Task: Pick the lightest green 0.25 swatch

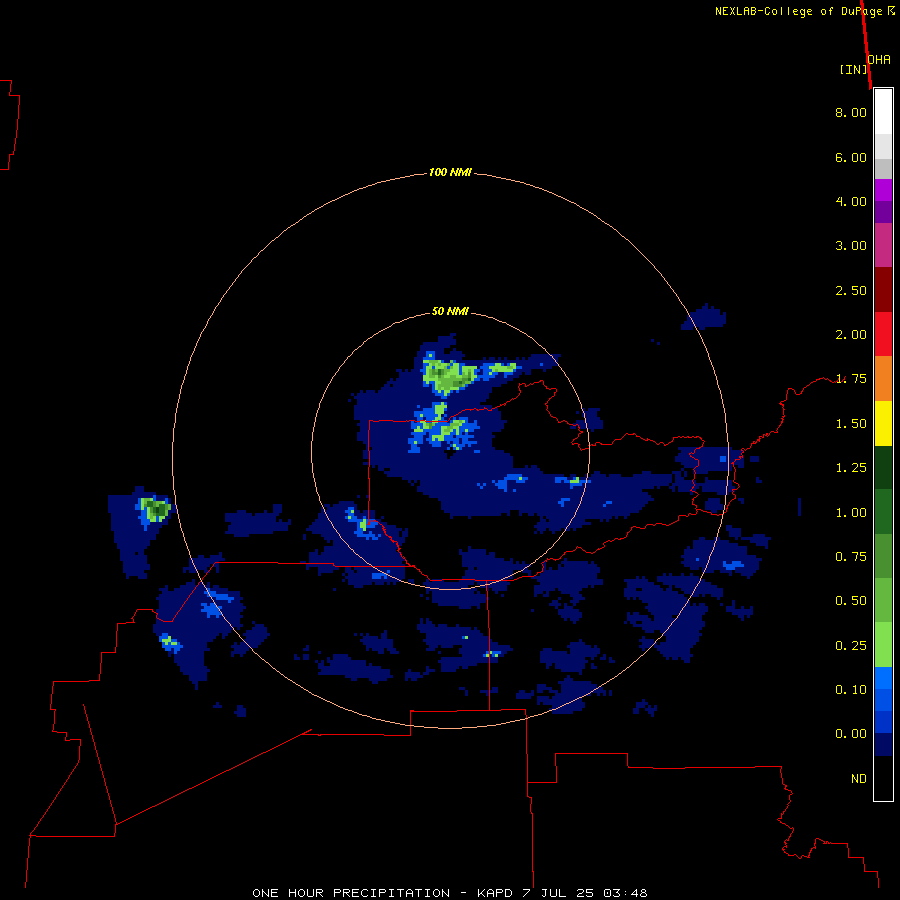Action: (x=883, y=645)
